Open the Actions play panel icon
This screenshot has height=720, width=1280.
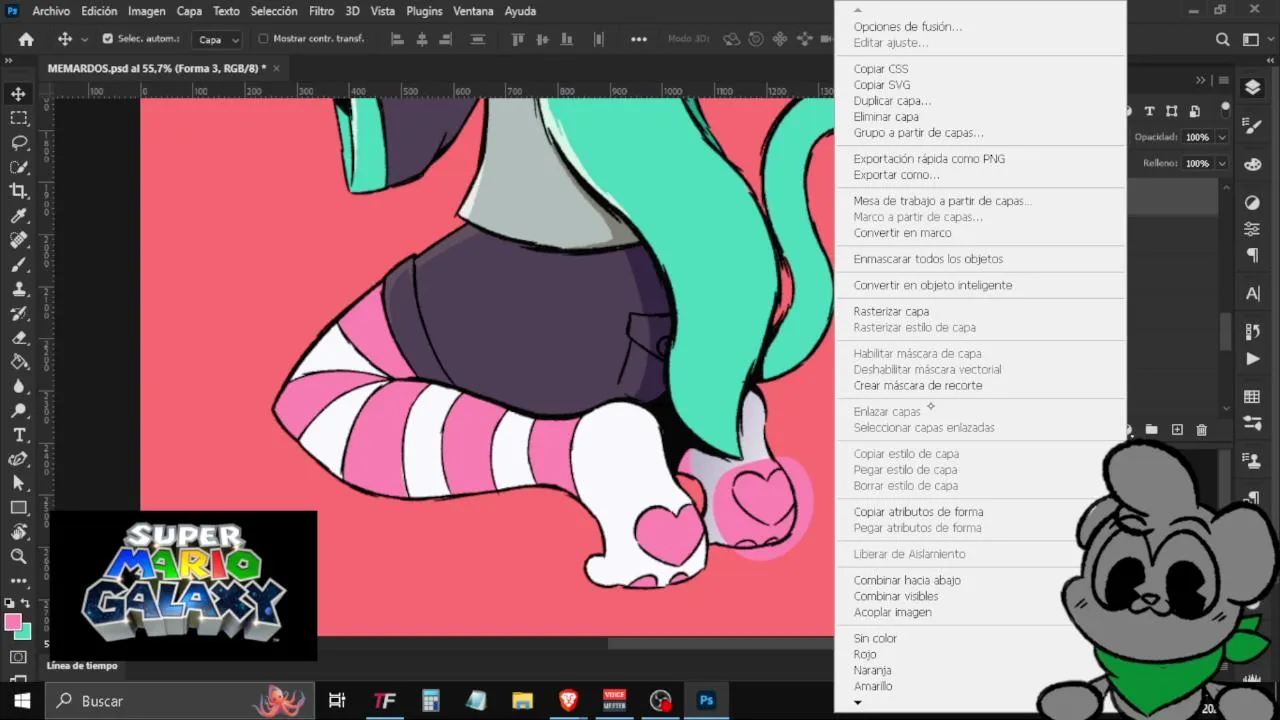pos(1252,359)
